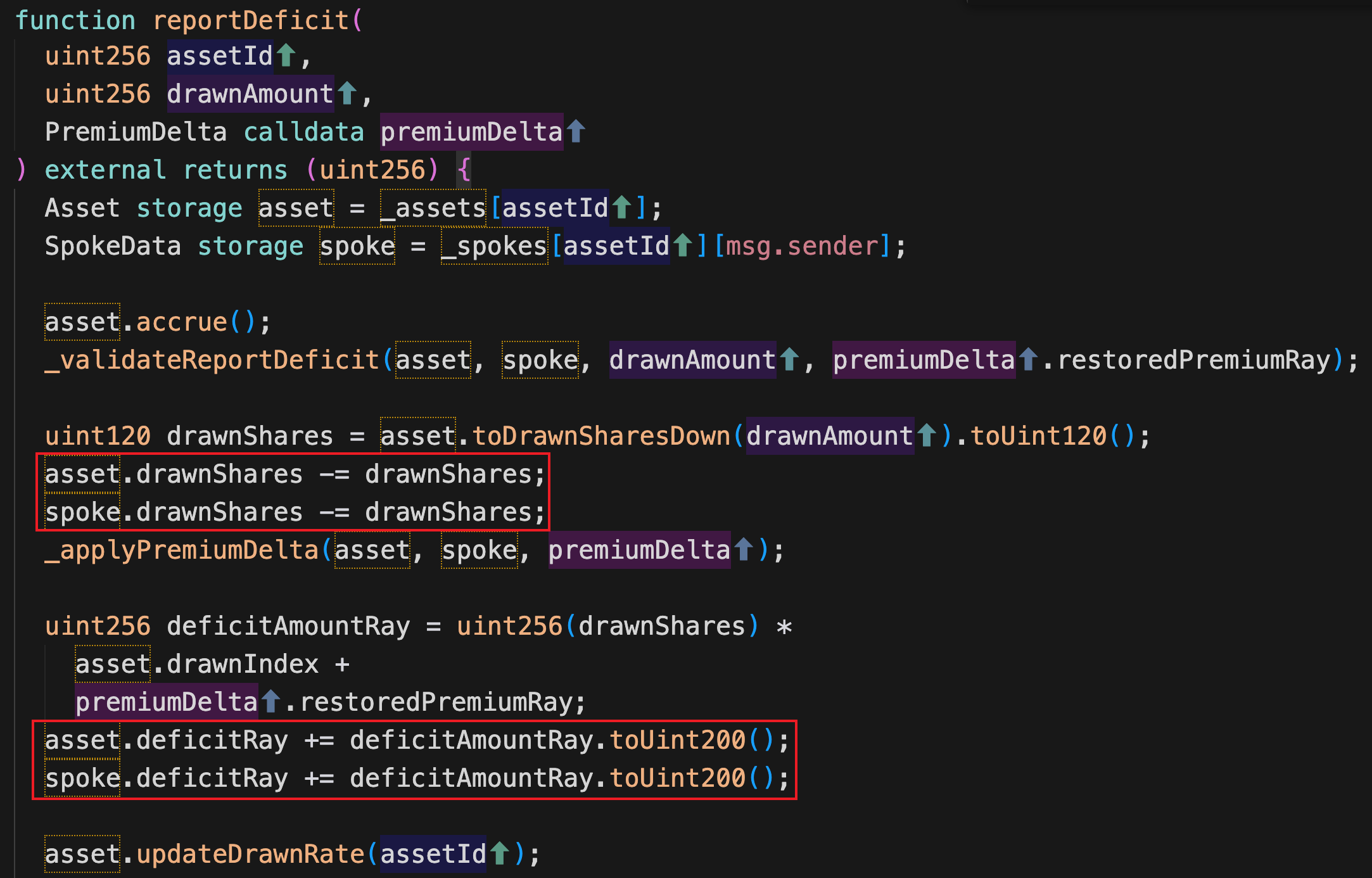1372x878 pixels.
Task: Click the _applyPremiumDelta function call
Action: (x=182, y=550)
